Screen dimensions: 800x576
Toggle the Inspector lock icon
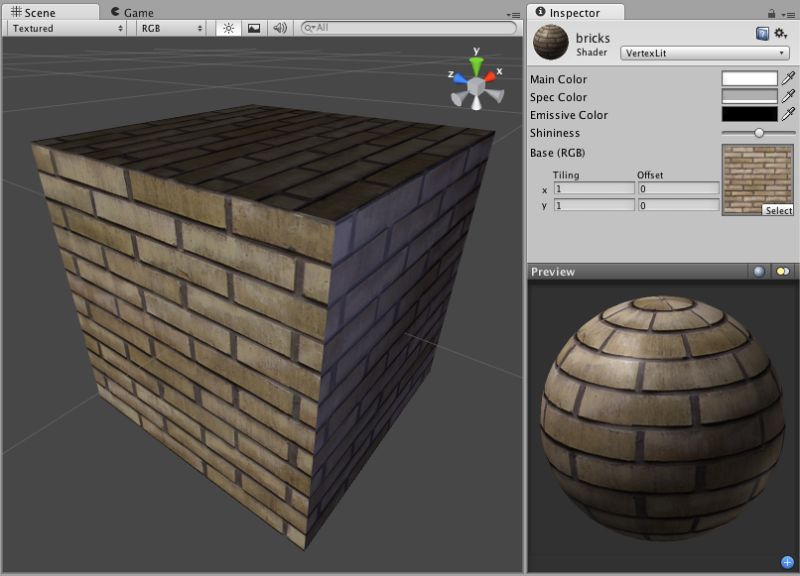pos(770,13)
